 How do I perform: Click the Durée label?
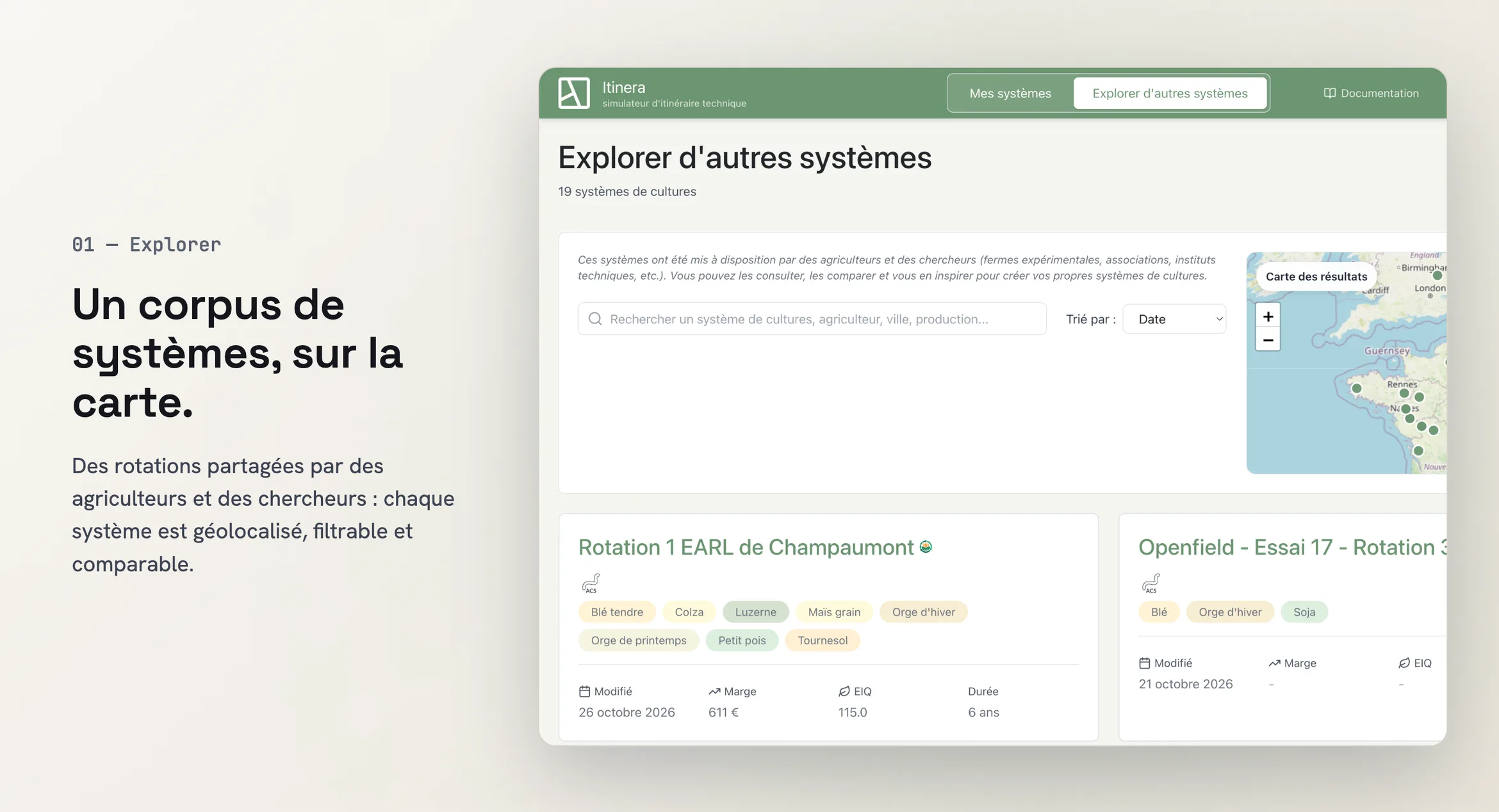click(983, 692)
